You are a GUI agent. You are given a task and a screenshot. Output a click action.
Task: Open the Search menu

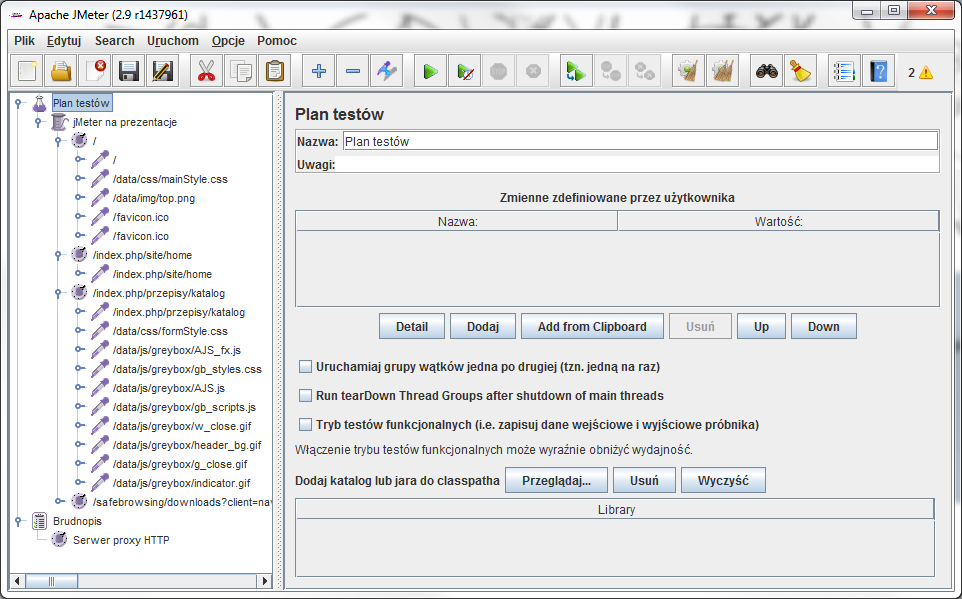(115, 41)
